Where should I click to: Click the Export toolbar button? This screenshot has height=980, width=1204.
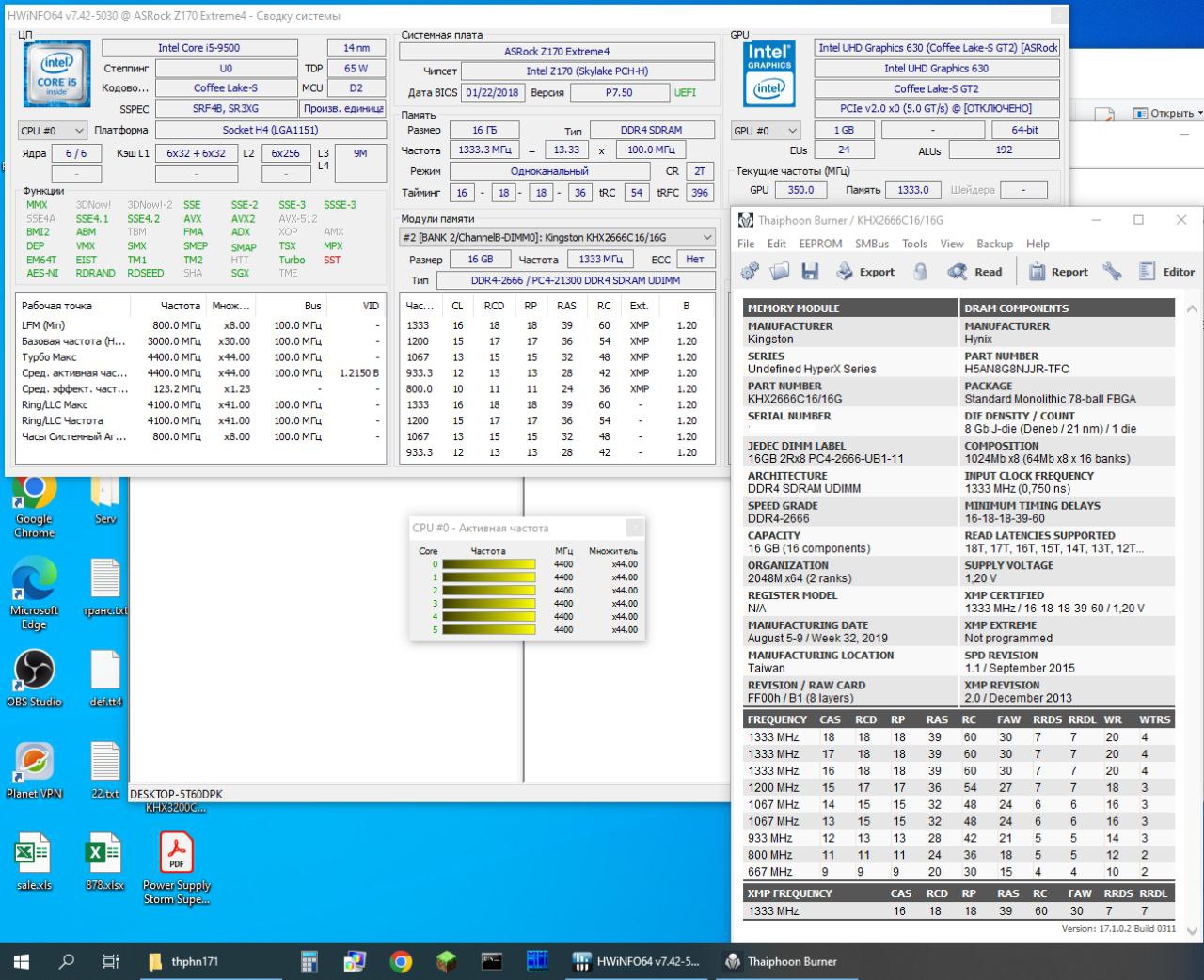[865, 272]
